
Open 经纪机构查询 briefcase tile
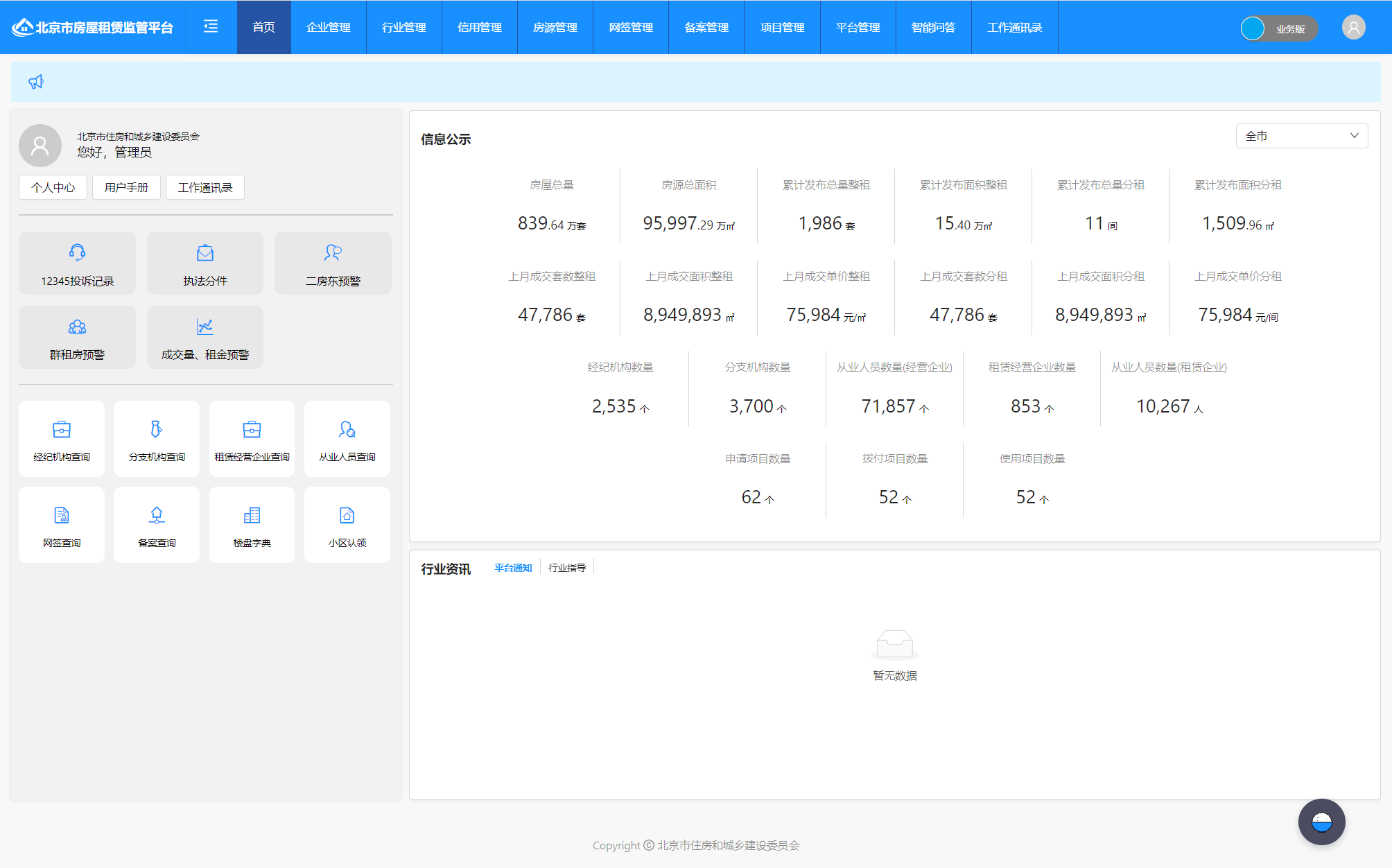[x=62, y=439]
